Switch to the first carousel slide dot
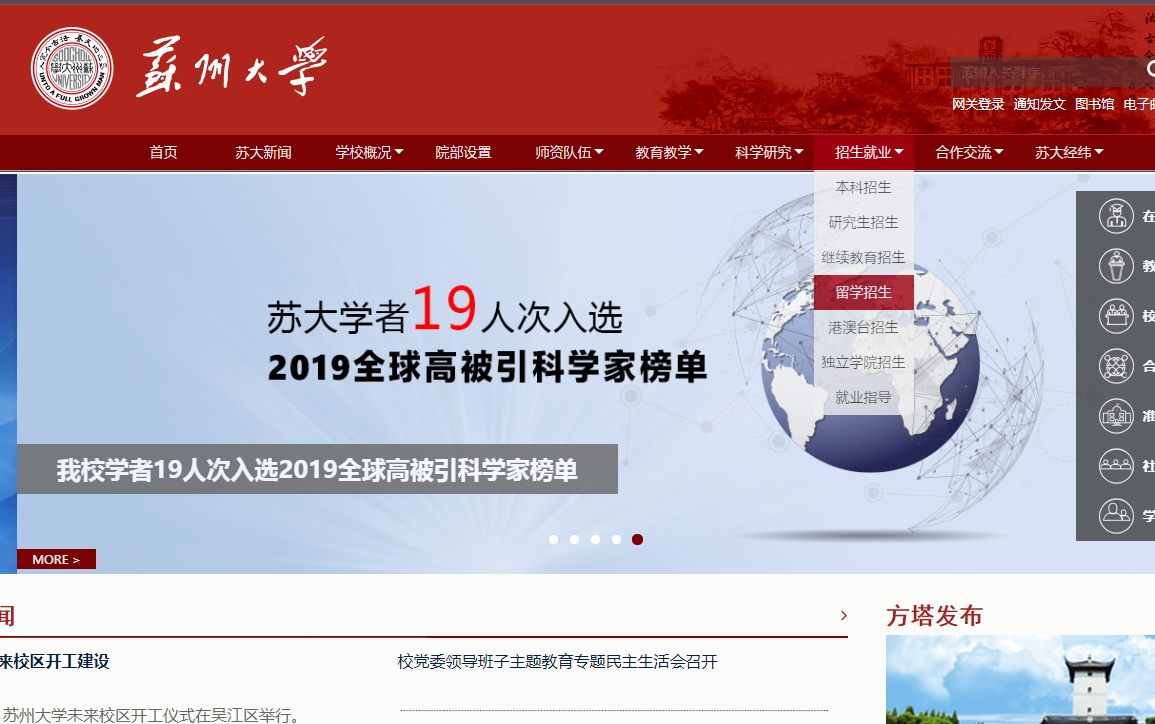Viewport: 1155px width, 724px height. (553, 540)
